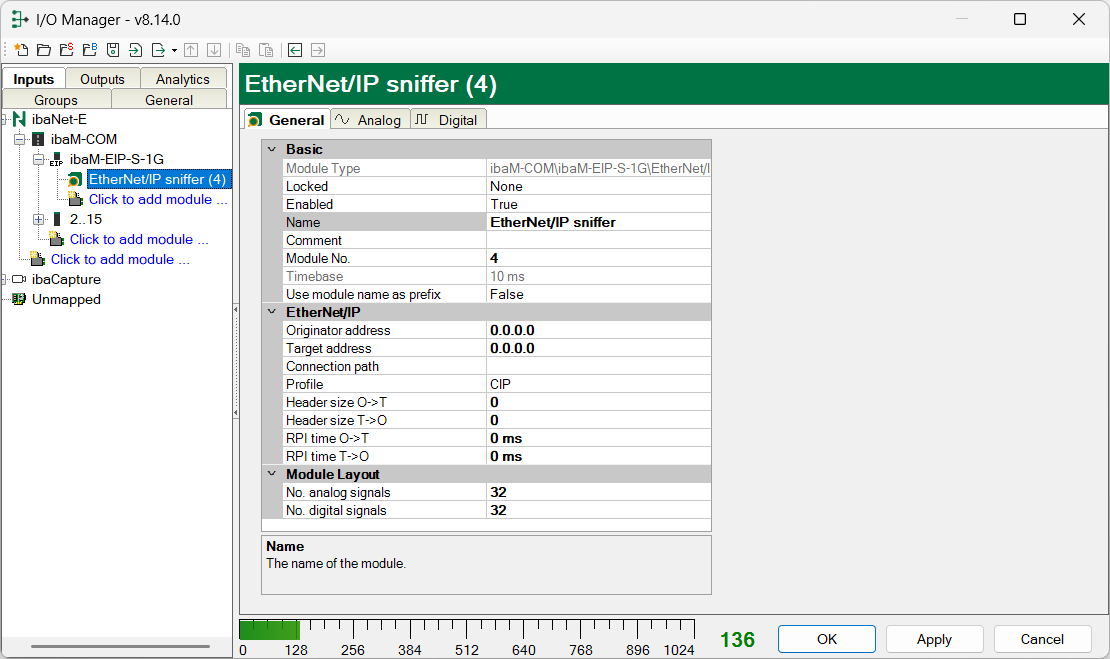Edit the Target address field
1110x659 pixels.
[598, 348]
